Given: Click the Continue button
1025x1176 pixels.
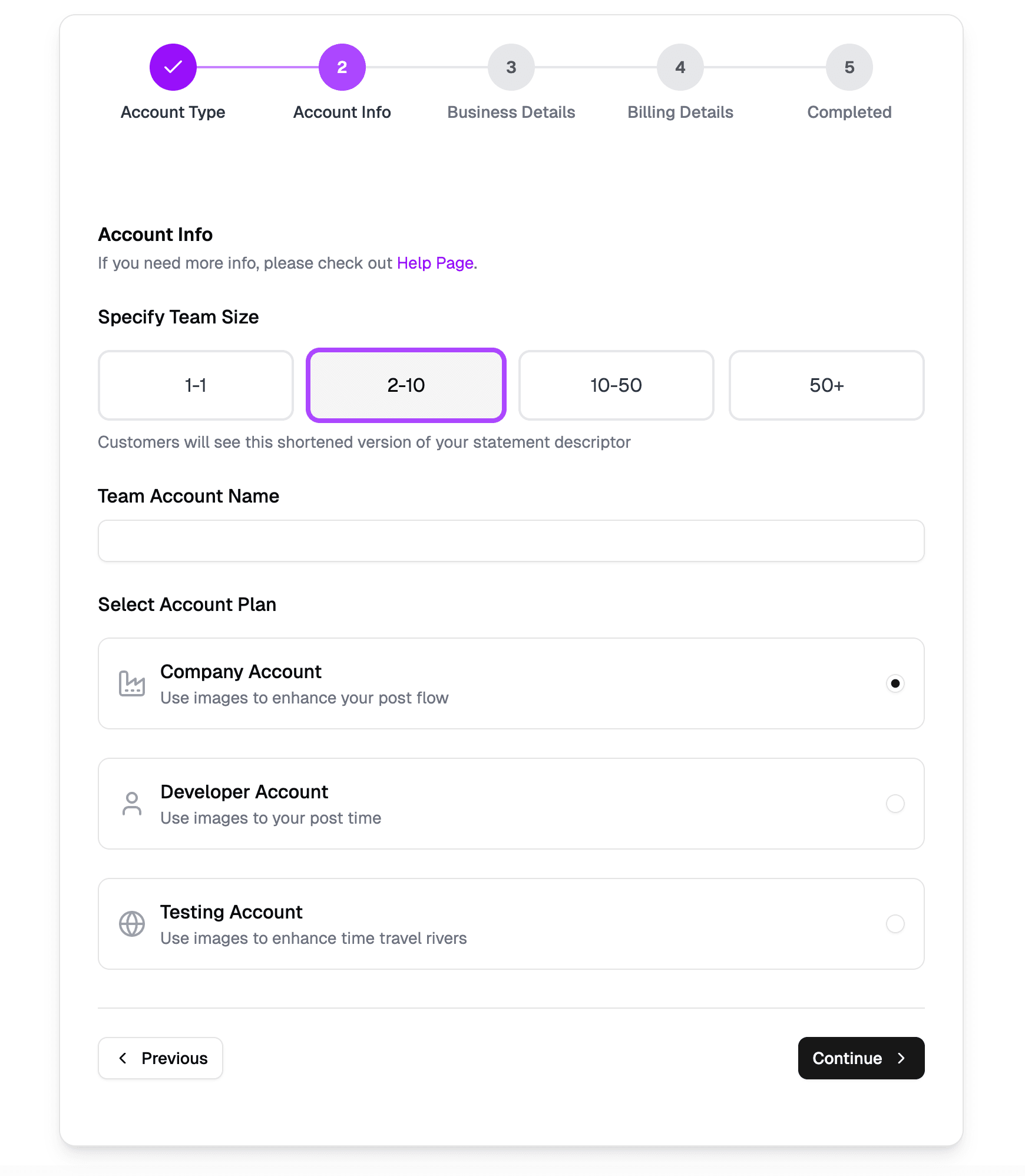Looking at the screenshot, I should (x=861, y=1058).
